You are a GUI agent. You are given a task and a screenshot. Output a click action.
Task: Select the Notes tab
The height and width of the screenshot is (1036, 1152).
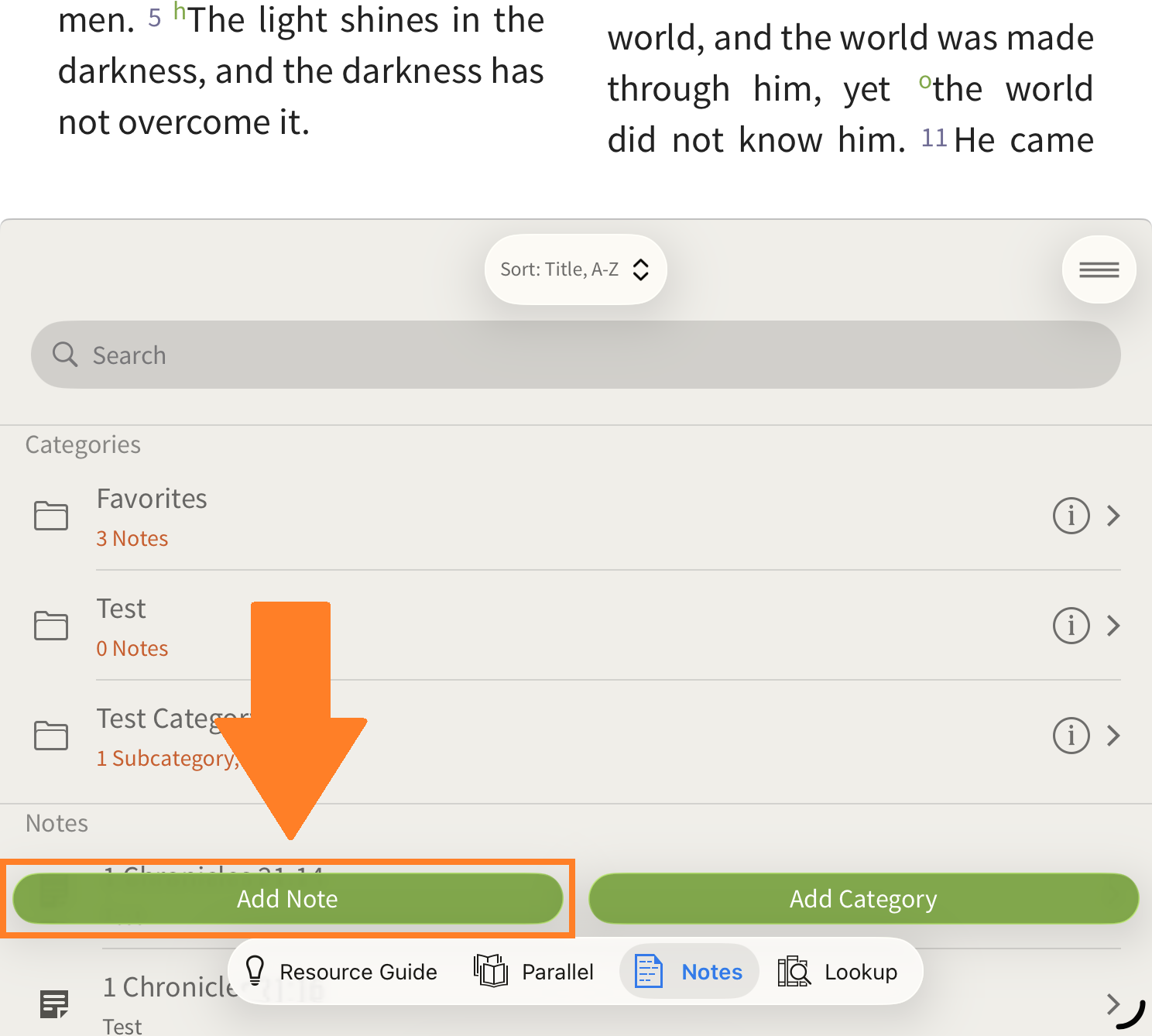pos(689,972)
